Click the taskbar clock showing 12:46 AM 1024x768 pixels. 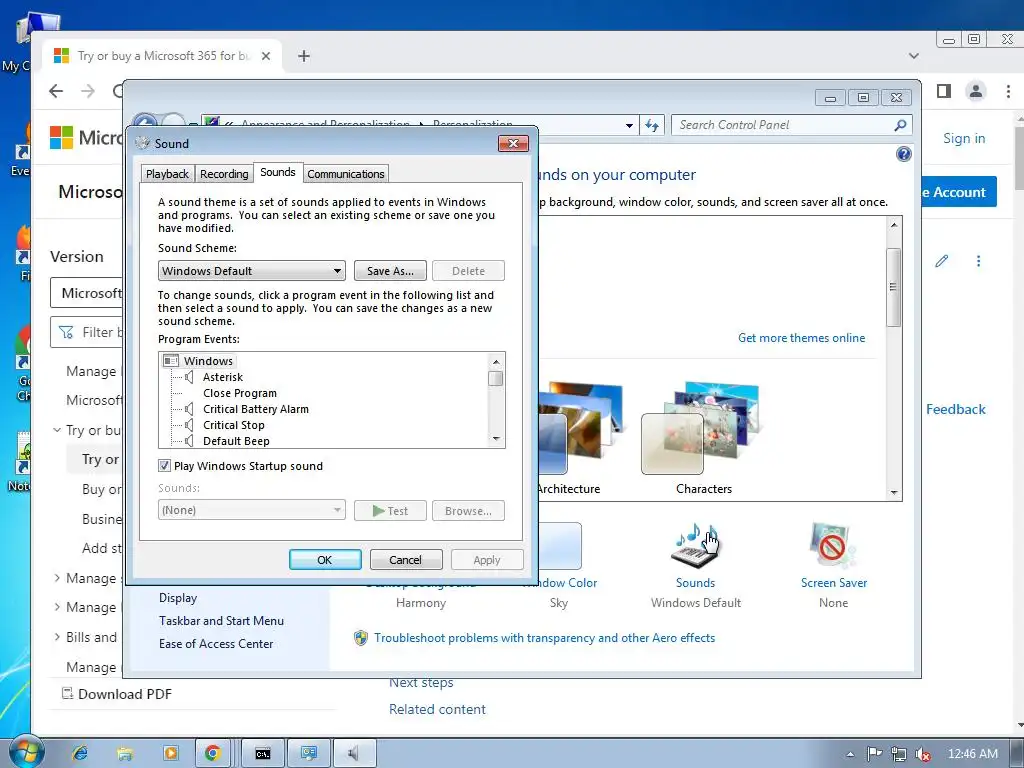(972, 754)
